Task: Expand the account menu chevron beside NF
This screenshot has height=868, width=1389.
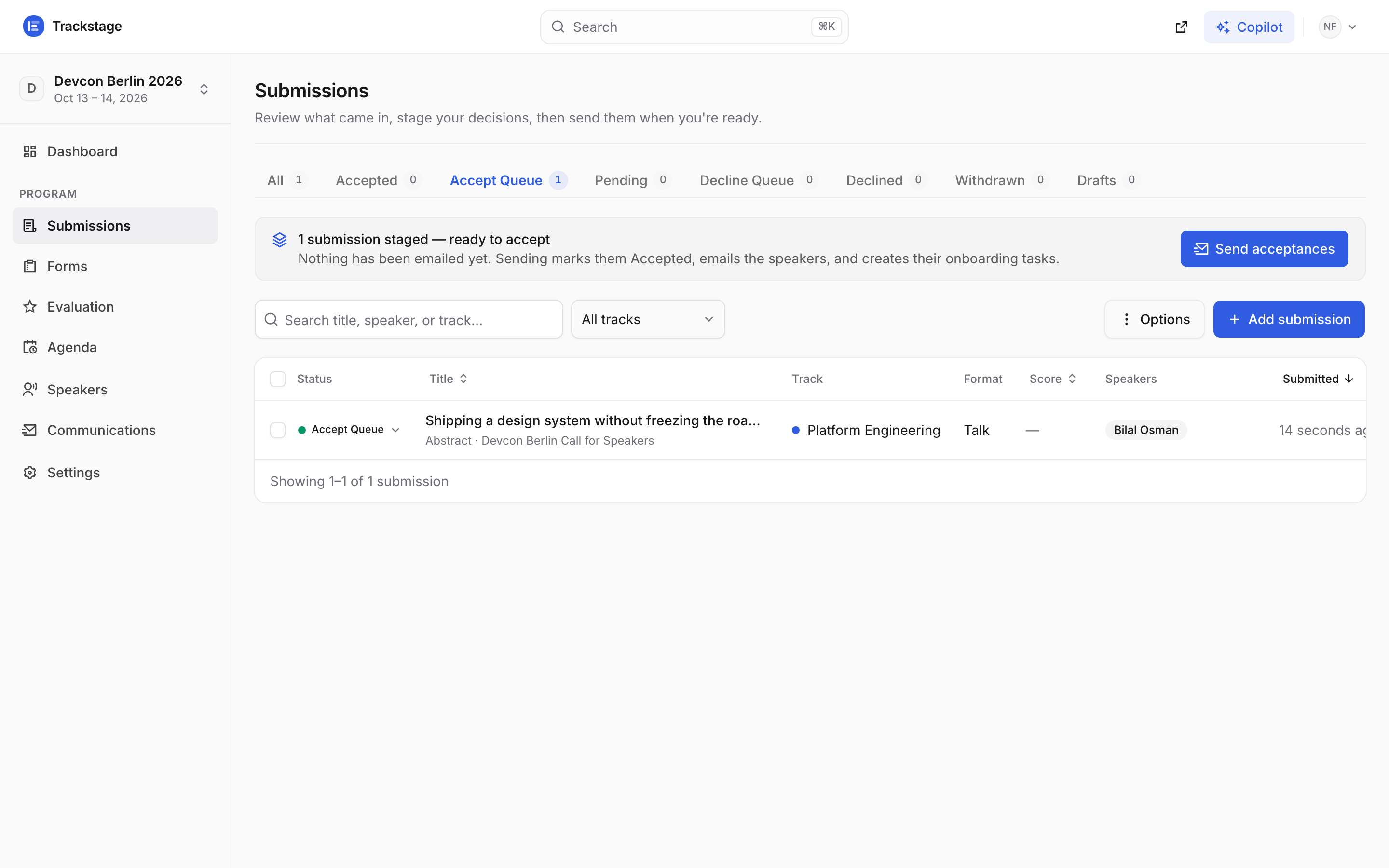Action: point(1352,27)
